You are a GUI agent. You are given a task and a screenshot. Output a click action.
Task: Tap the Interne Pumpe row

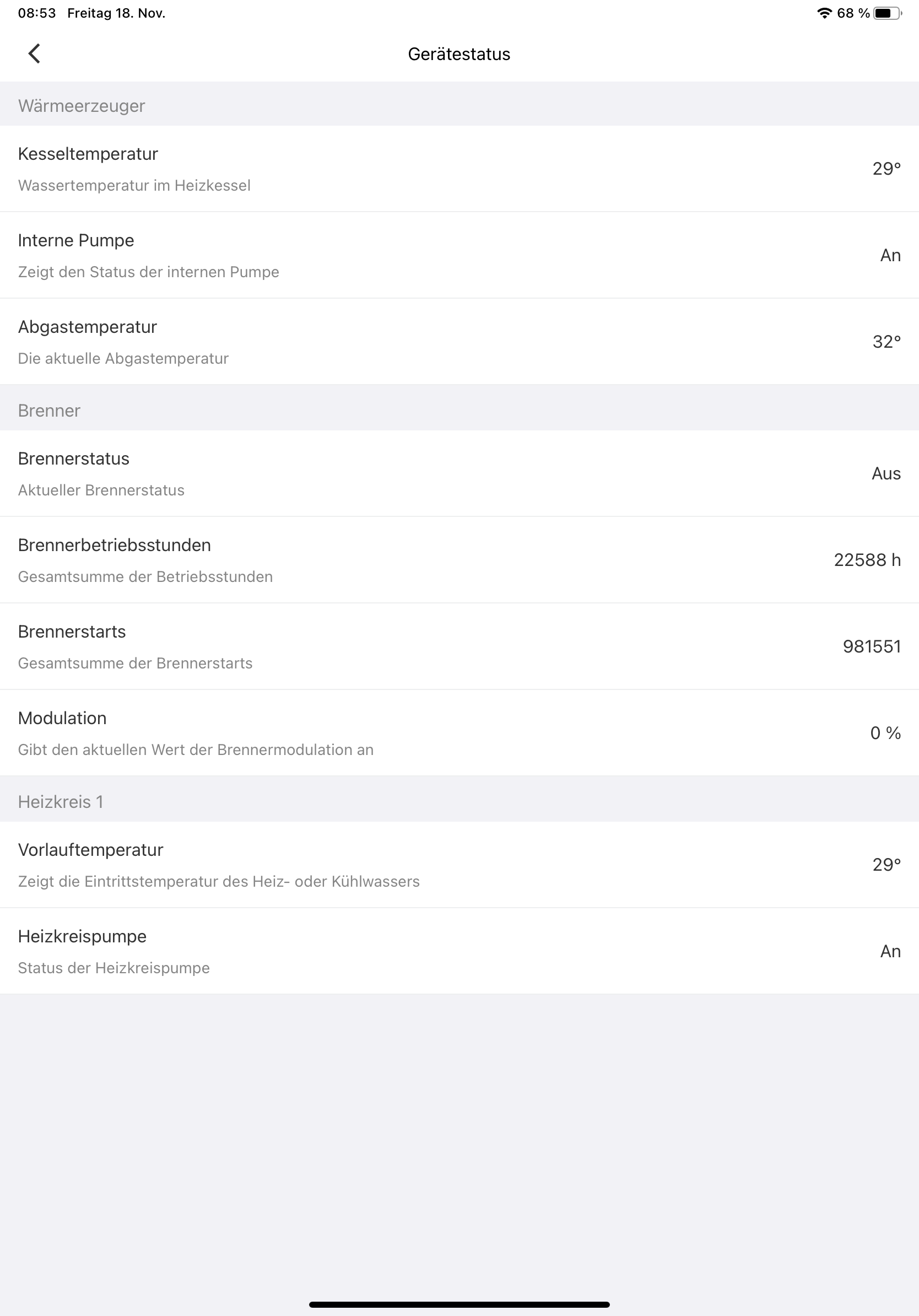click(458, 255)
